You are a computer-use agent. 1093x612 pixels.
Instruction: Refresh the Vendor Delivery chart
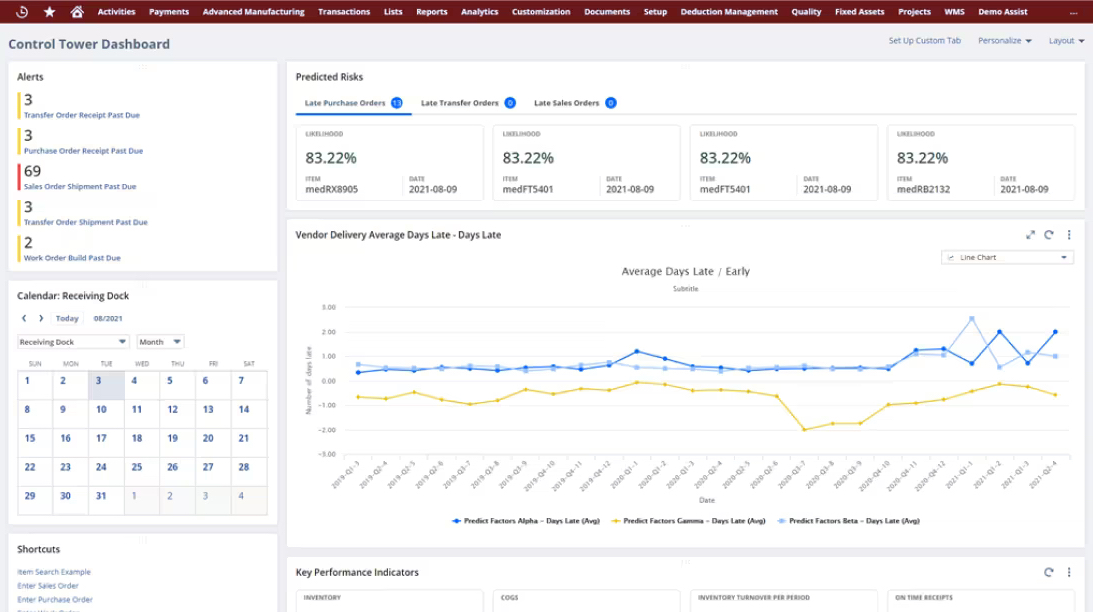point(1049,235)
